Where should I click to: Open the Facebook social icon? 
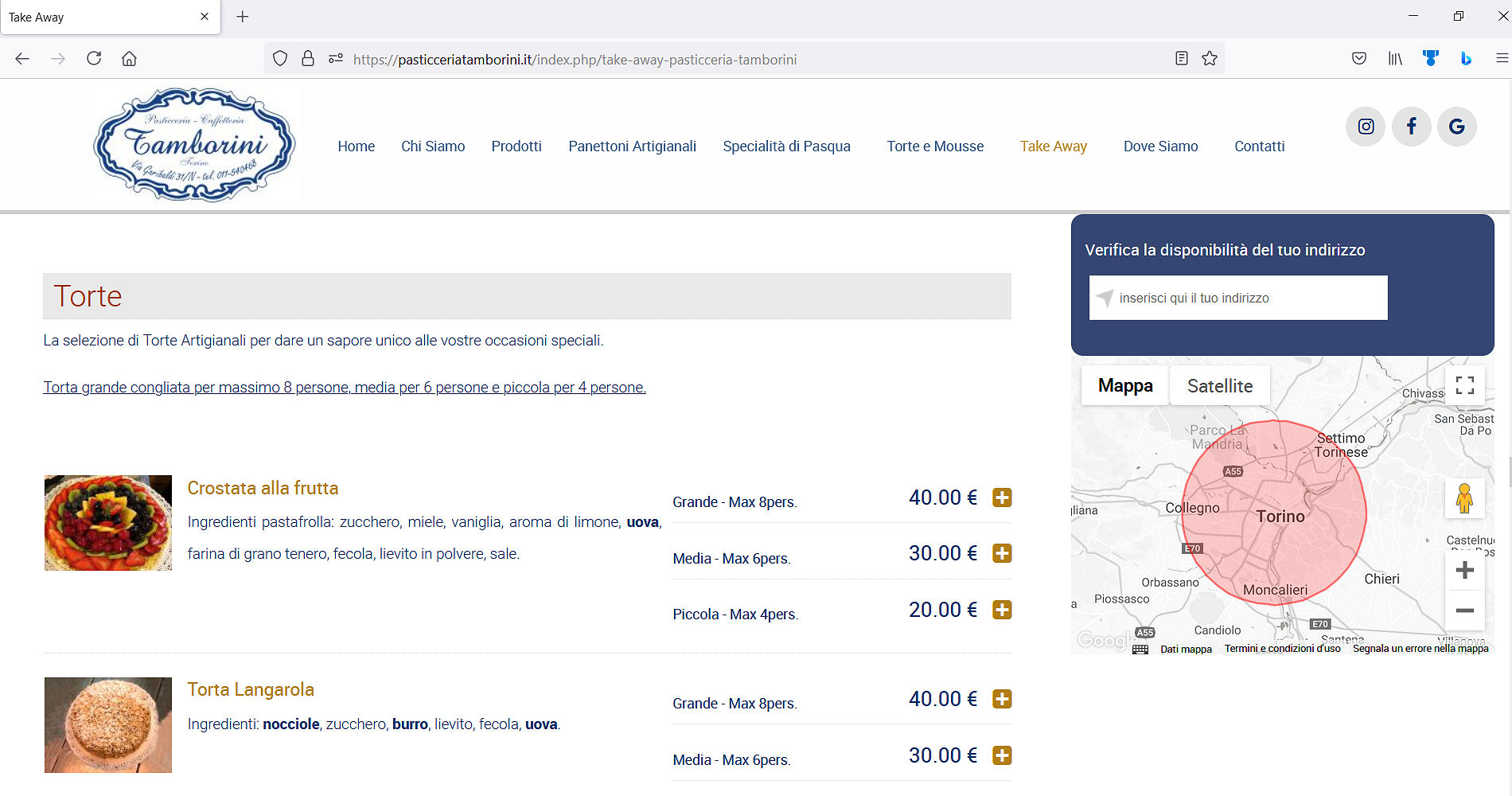1411,127
